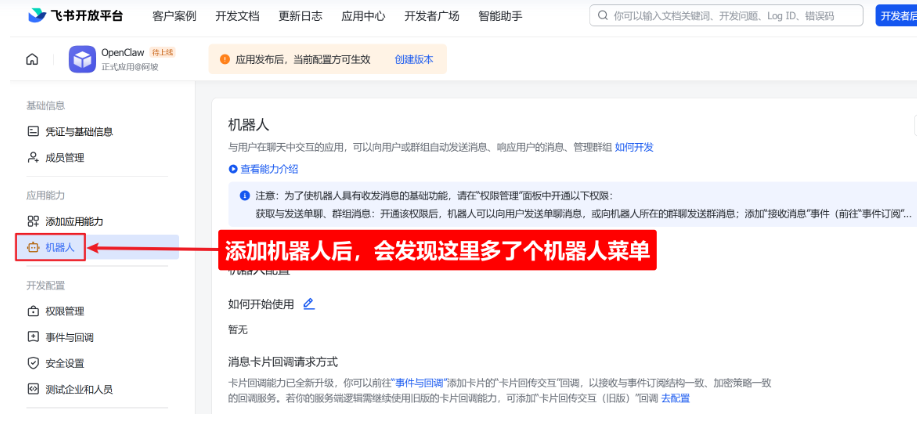The image size is (917, 425).
Task: Click the 创建版本 link
Action: point(414,60)
